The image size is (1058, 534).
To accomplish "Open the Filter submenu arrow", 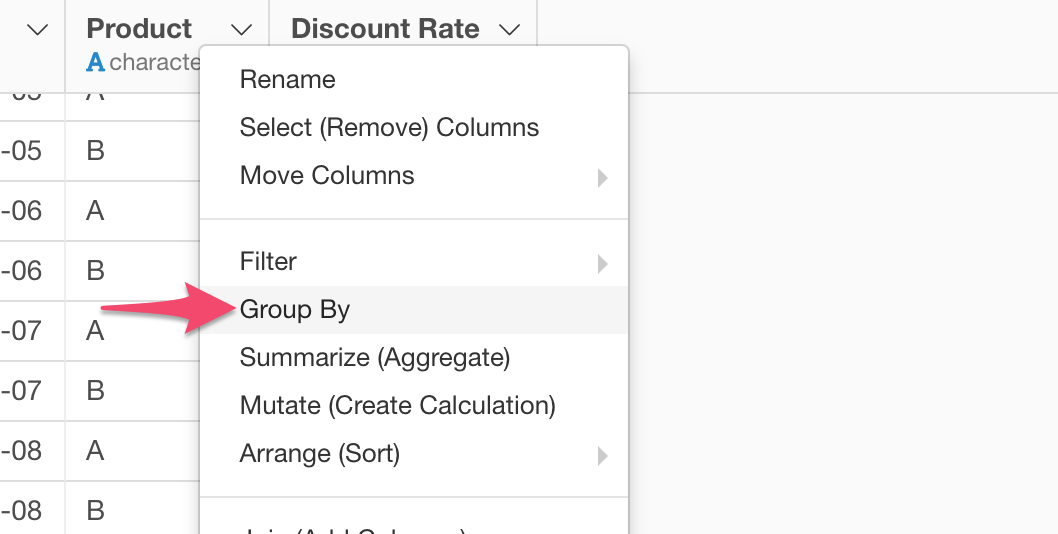I will 602,263.
